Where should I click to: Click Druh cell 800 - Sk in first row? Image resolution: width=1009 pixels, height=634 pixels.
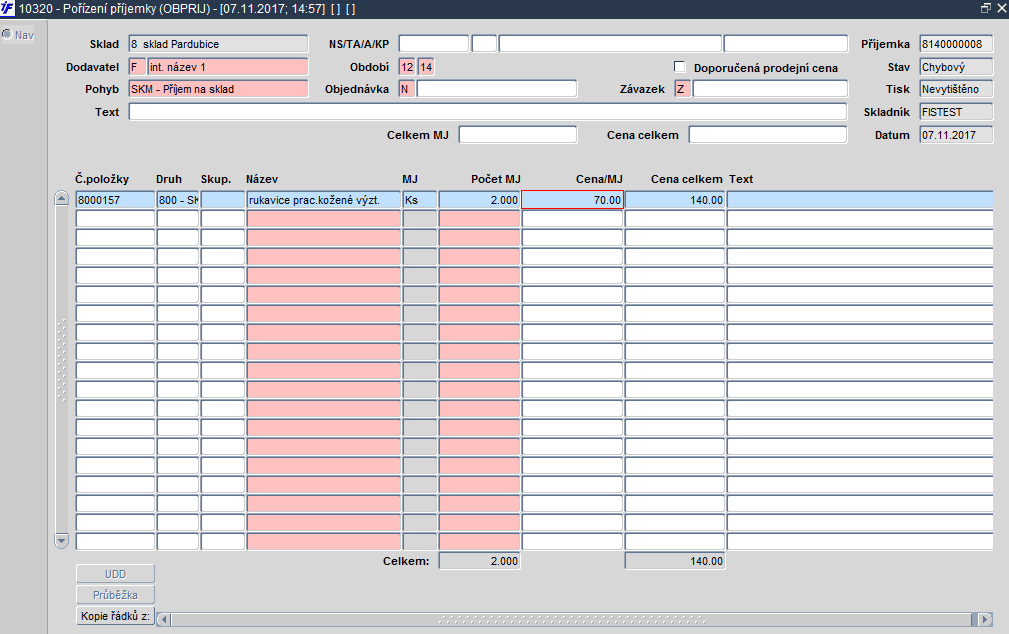click(178, 200)
